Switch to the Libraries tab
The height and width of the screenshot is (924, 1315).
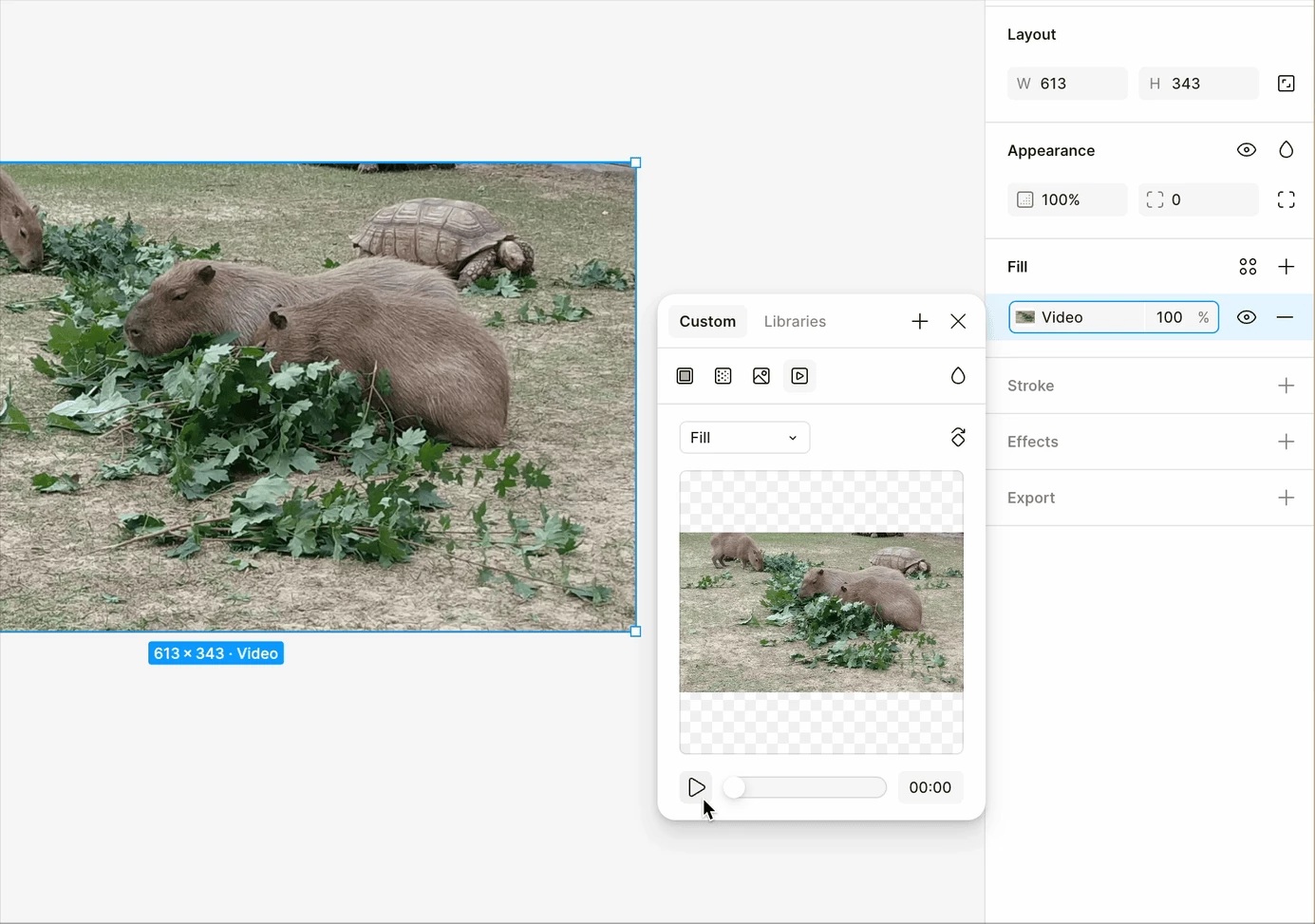tap(795, 321)
